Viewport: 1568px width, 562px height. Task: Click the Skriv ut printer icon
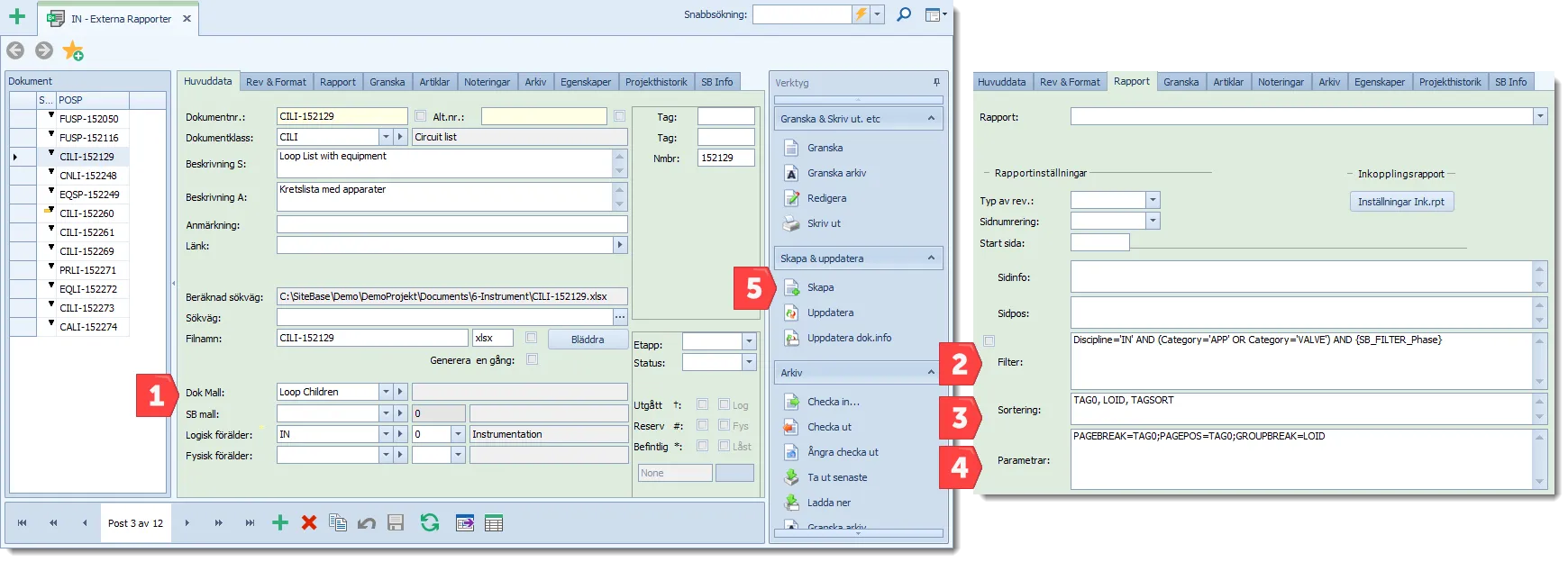tap(791, 223)
